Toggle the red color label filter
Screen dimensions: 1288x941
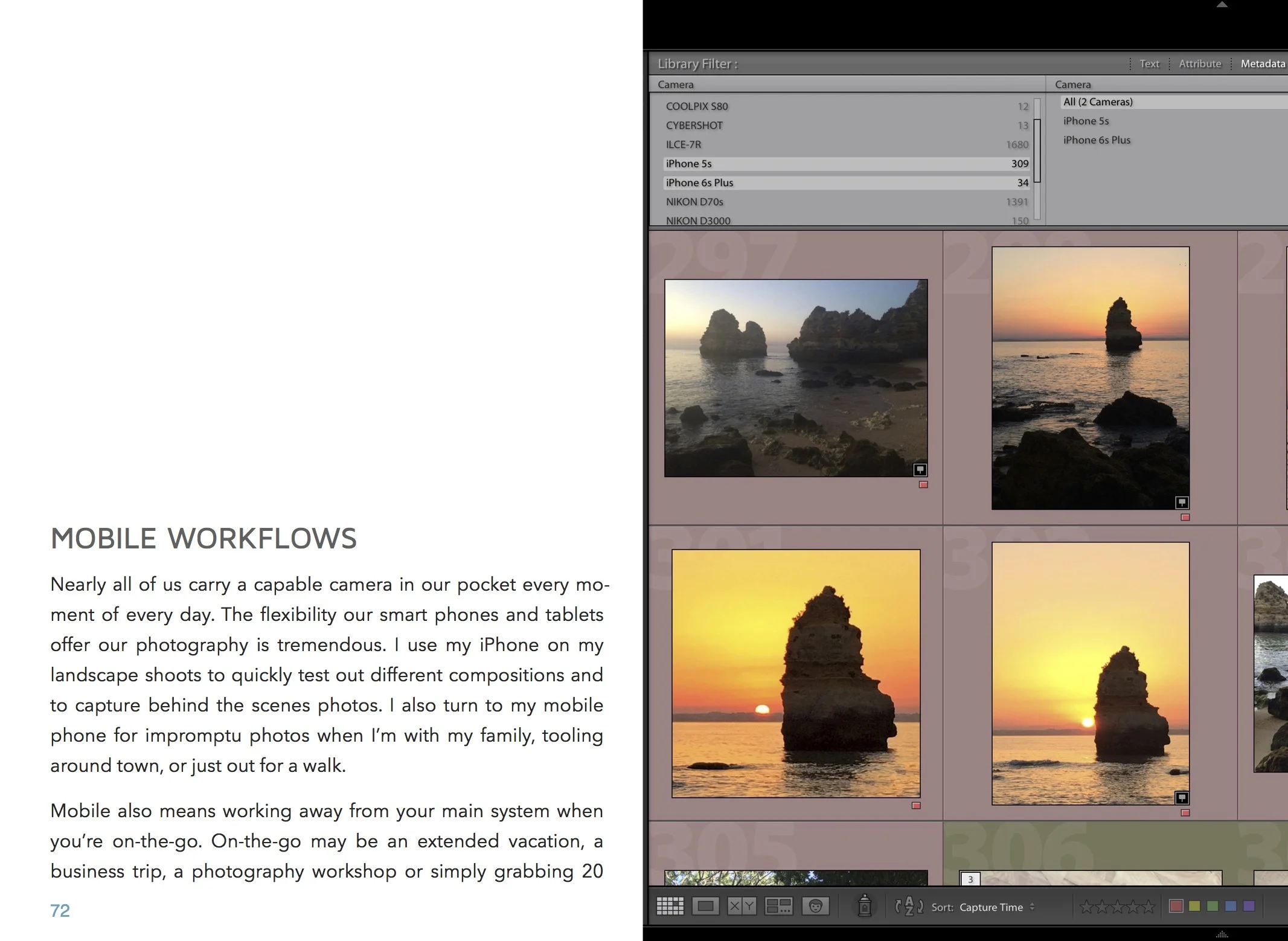coord(1176,906)
